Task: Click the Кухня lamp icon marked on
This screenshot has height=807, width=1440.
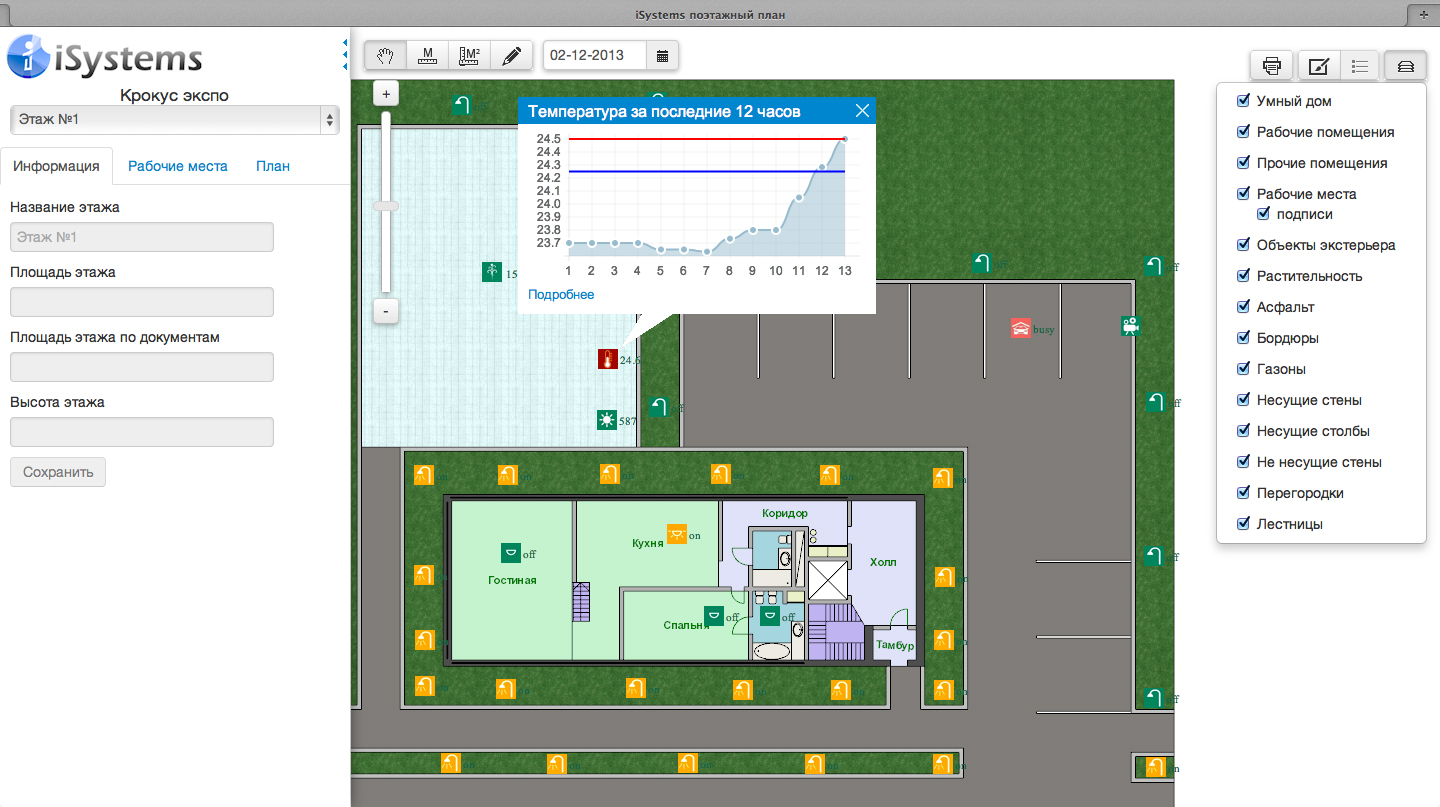Action: coord(677,534)
